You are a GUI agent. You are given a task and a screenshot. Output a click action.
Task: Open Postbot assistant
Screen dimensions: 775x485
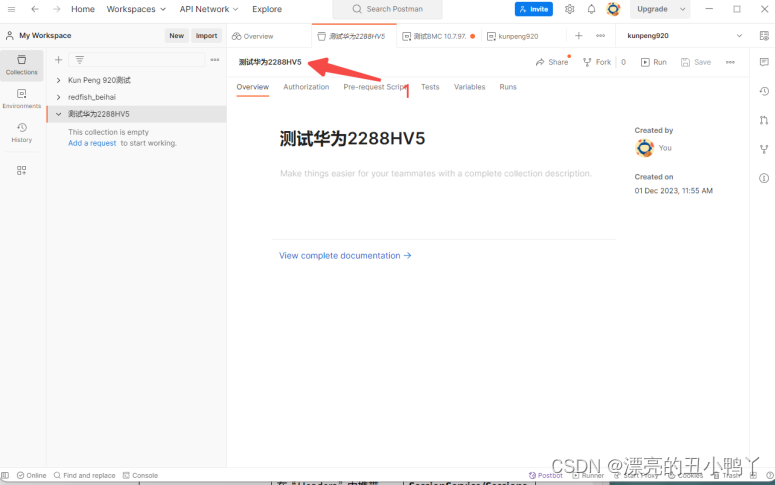pyautogui.click(x=546, y=475)
